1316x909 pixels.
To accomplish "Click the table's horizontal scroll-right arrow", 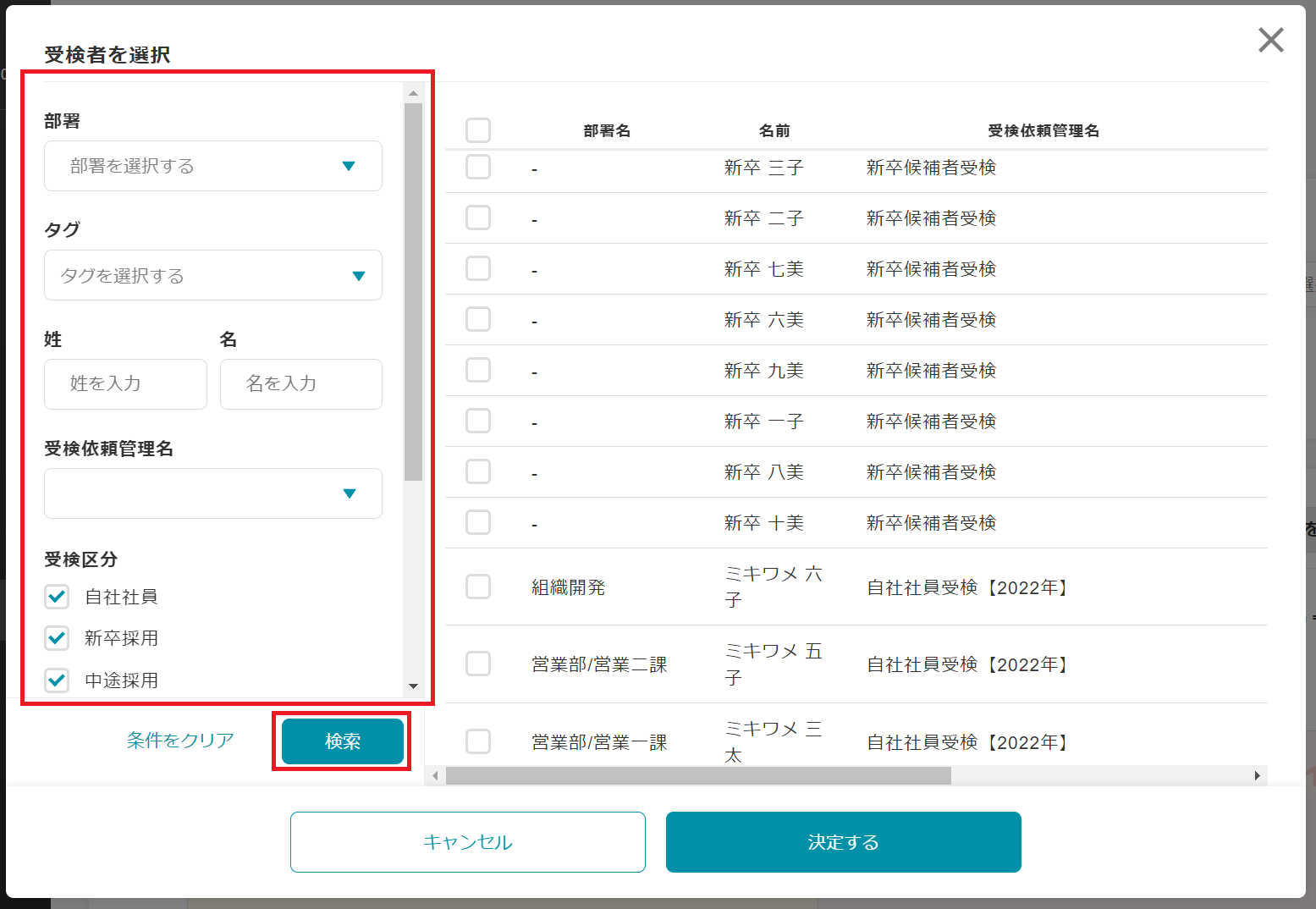I will 1257,776.
